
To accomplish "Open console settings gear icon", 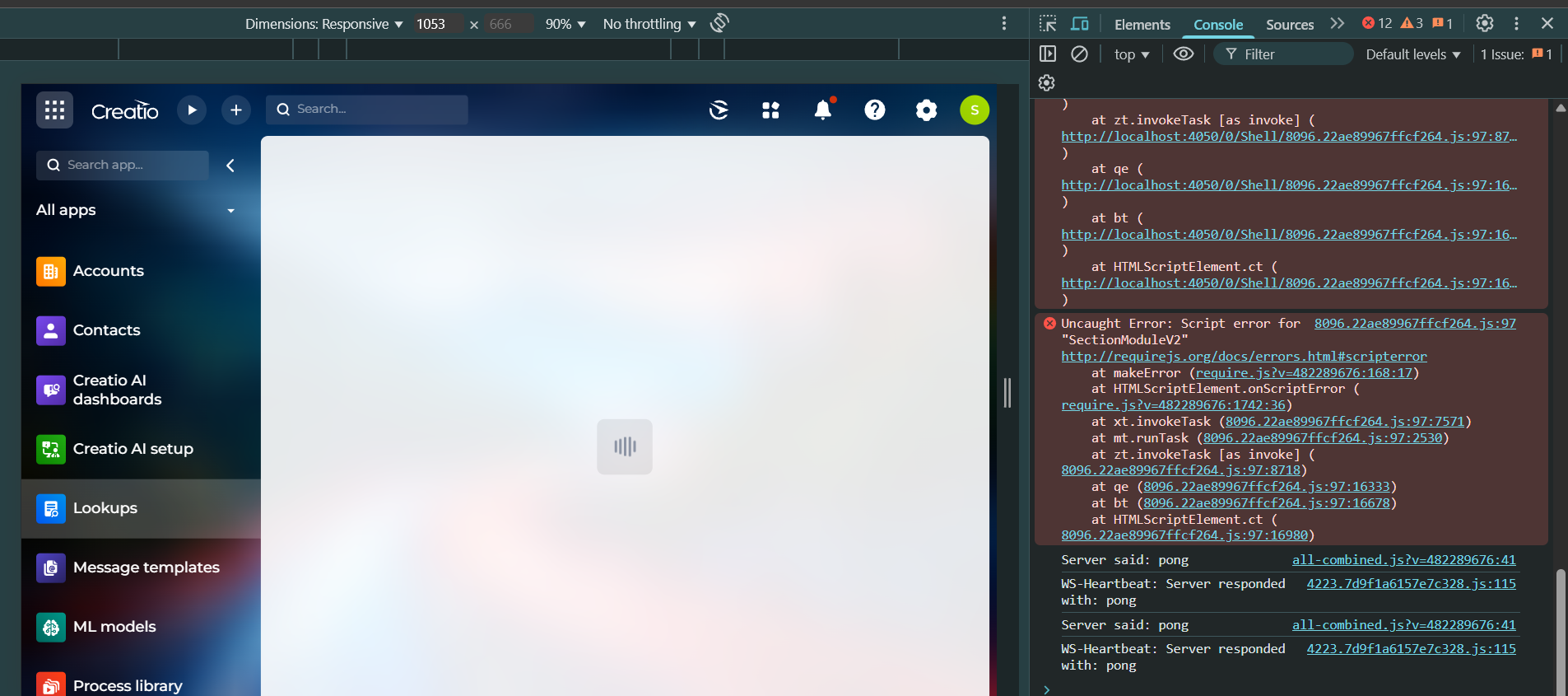I will (1047, 83).
